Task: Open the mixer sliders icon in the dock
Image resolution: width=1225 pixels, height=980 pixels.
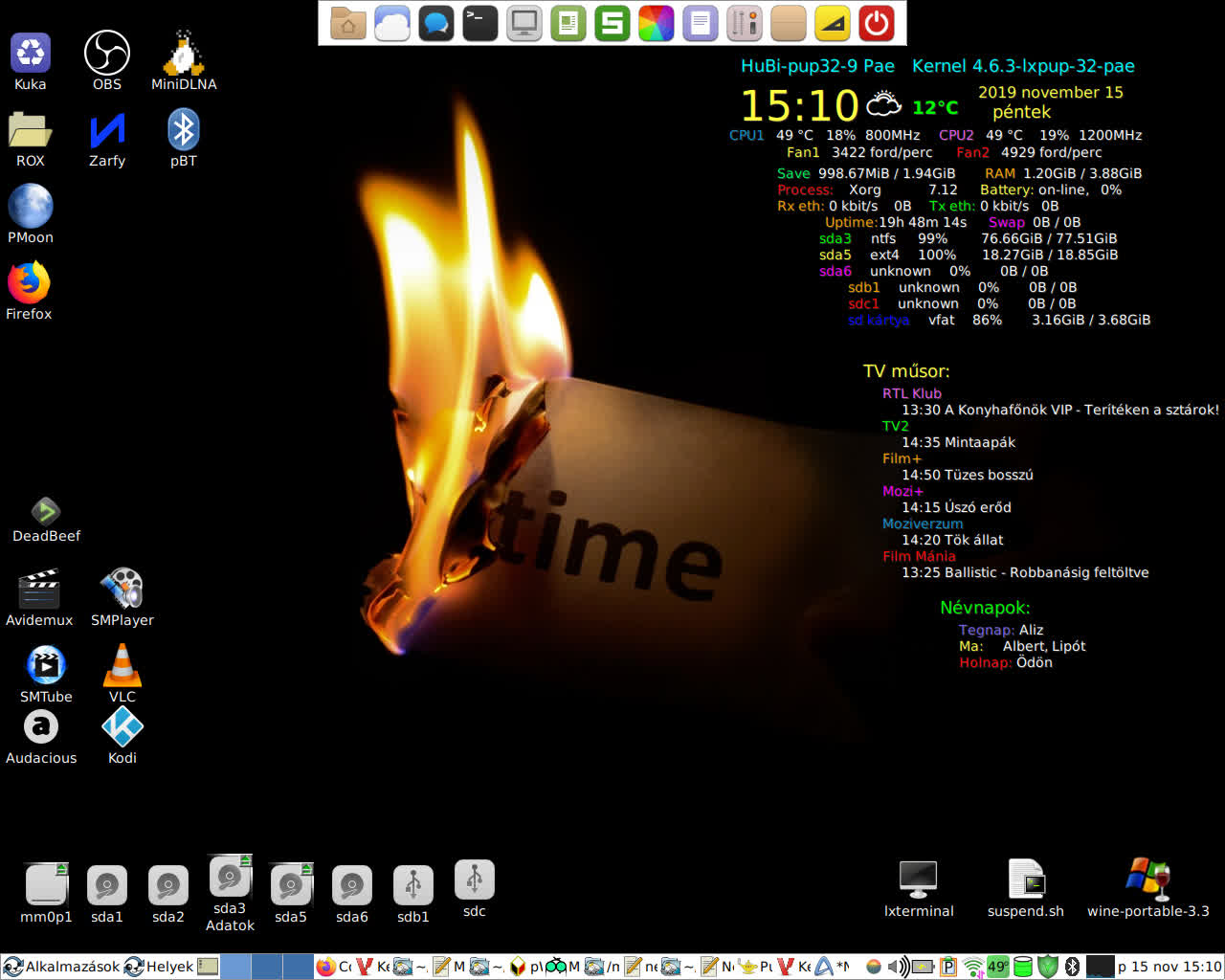Action: pos(745,23)
